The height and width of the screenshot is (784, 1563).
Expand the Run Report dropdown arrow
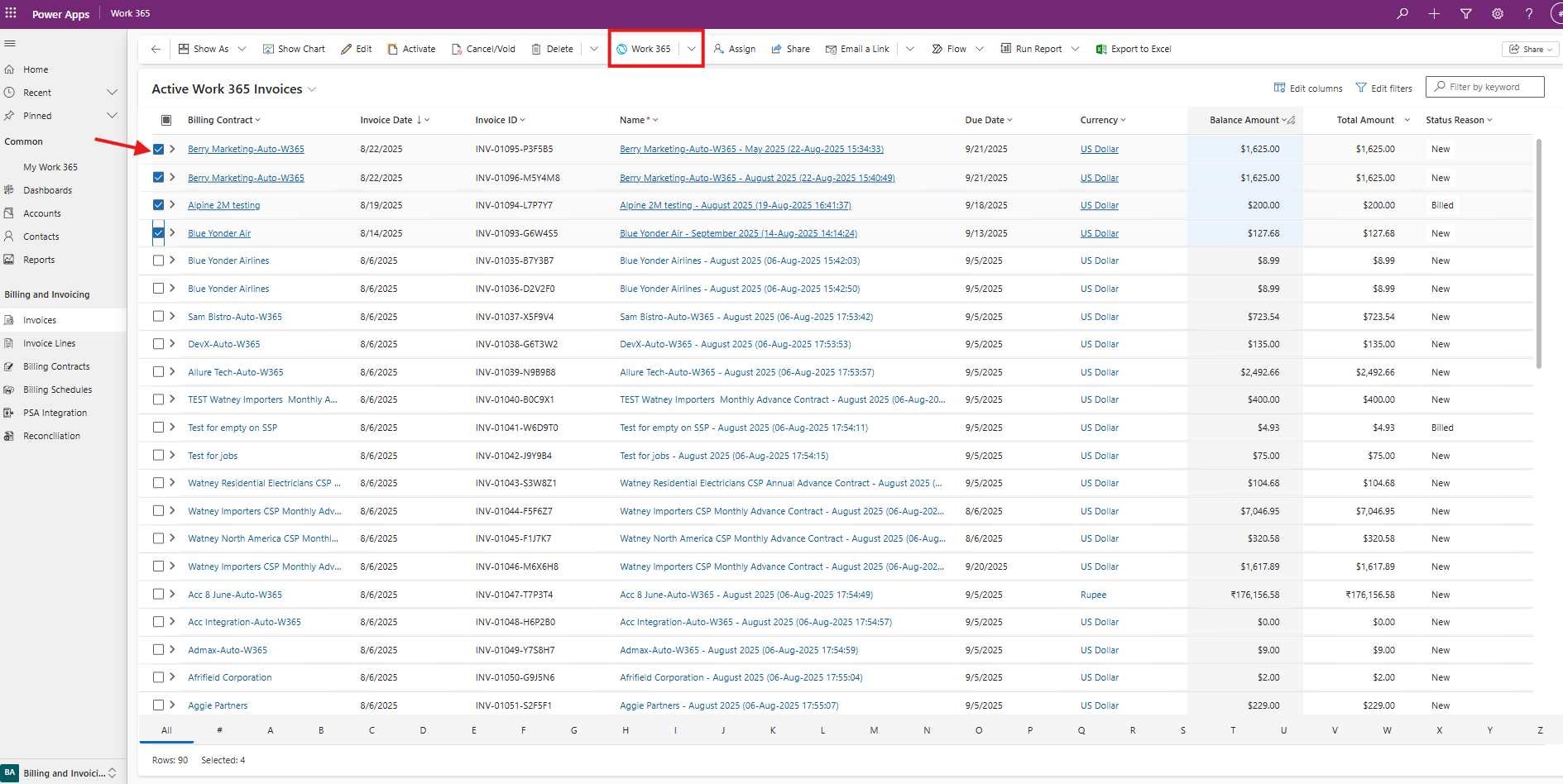click(1076, 49)
